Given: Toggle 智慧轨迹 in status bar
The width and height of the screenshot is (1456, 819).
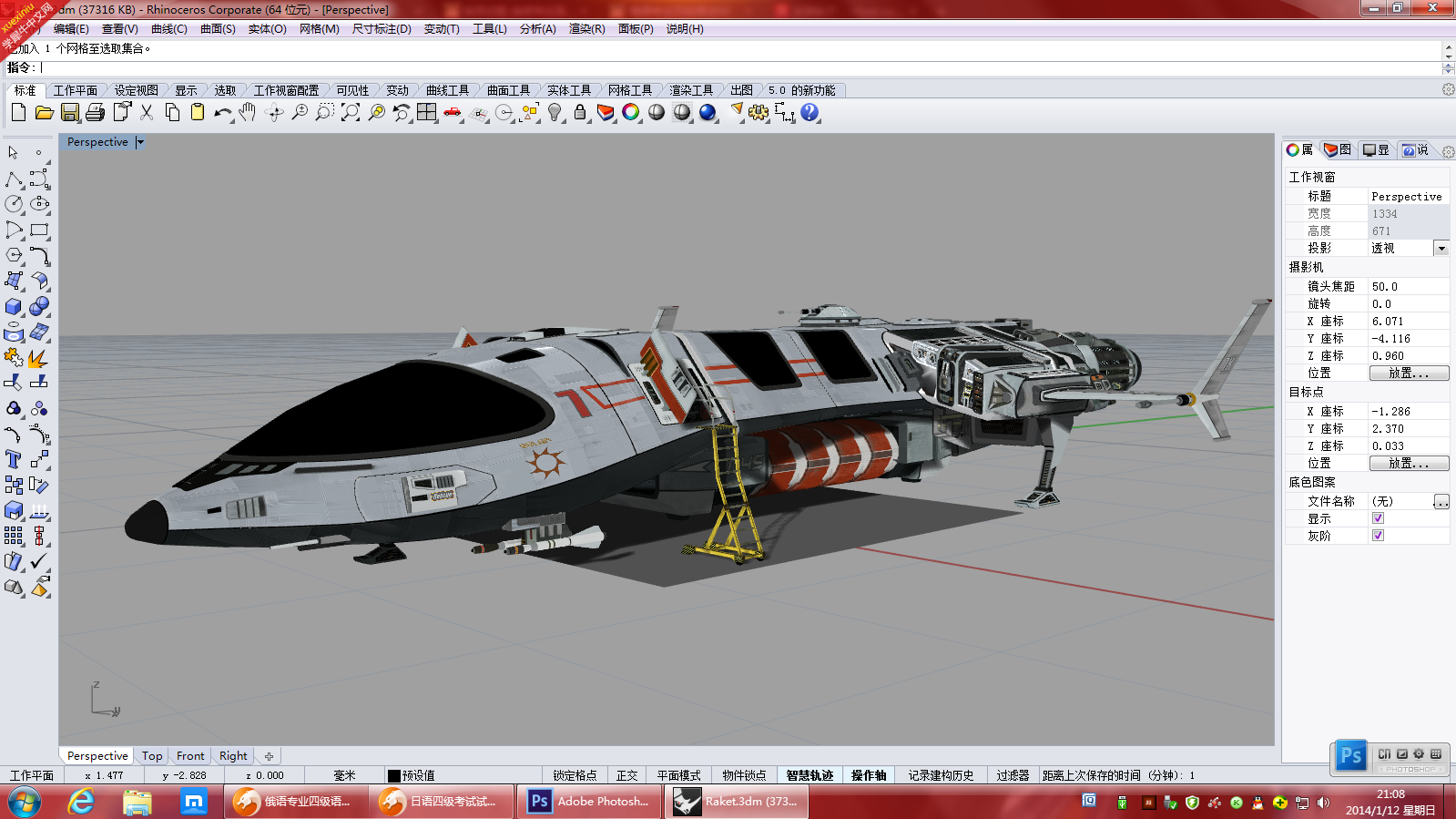Looking at the screenshot, I should coord(809,775).
